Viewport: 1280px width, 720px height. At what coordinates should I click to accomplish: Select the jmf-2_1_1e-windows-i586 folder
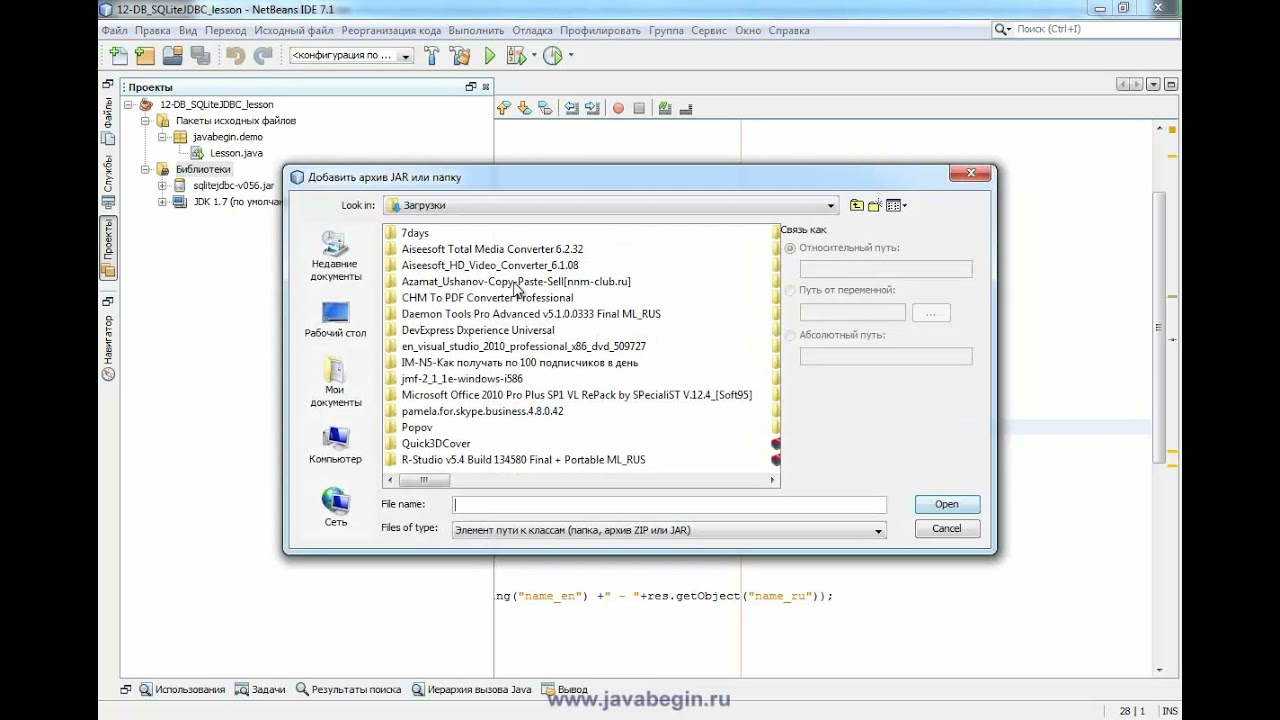(x=461, y=379)
